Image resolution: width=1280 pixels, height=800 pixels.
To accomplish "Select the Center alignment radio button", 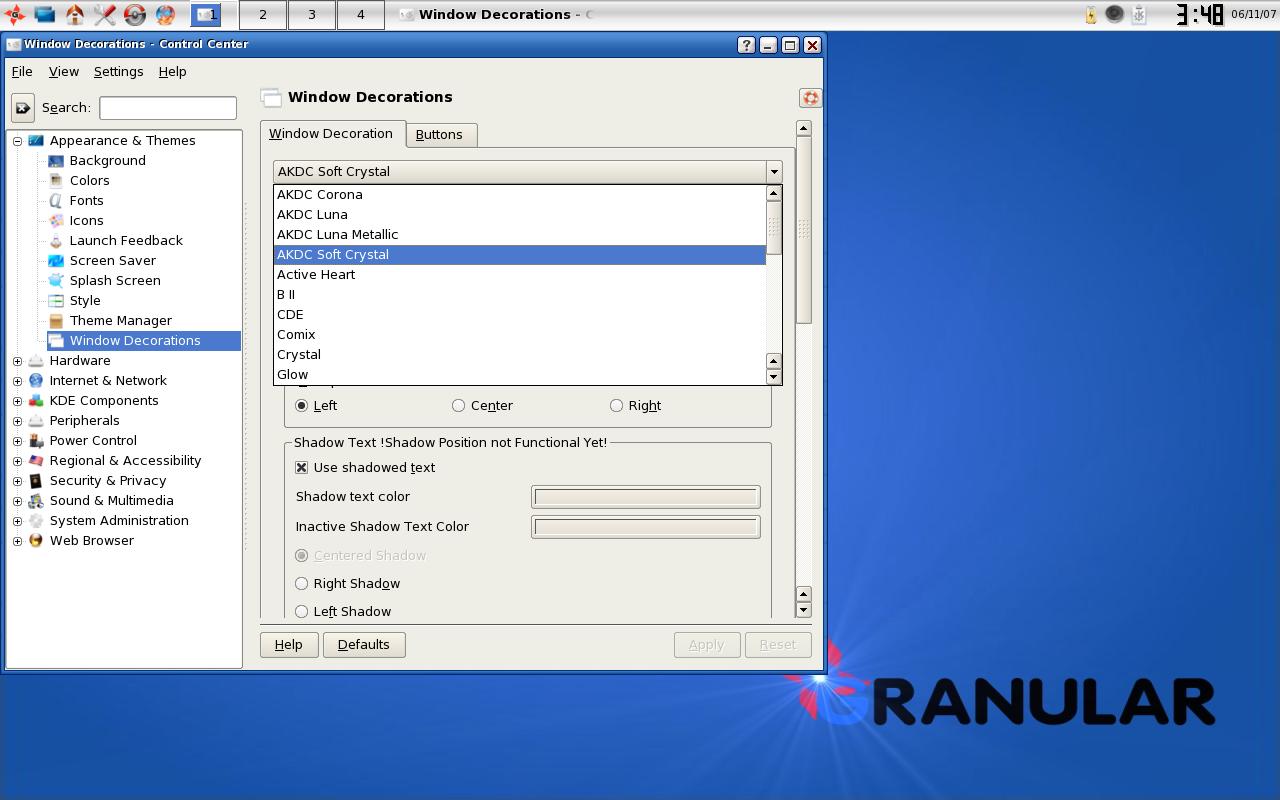I will (458, 405).
